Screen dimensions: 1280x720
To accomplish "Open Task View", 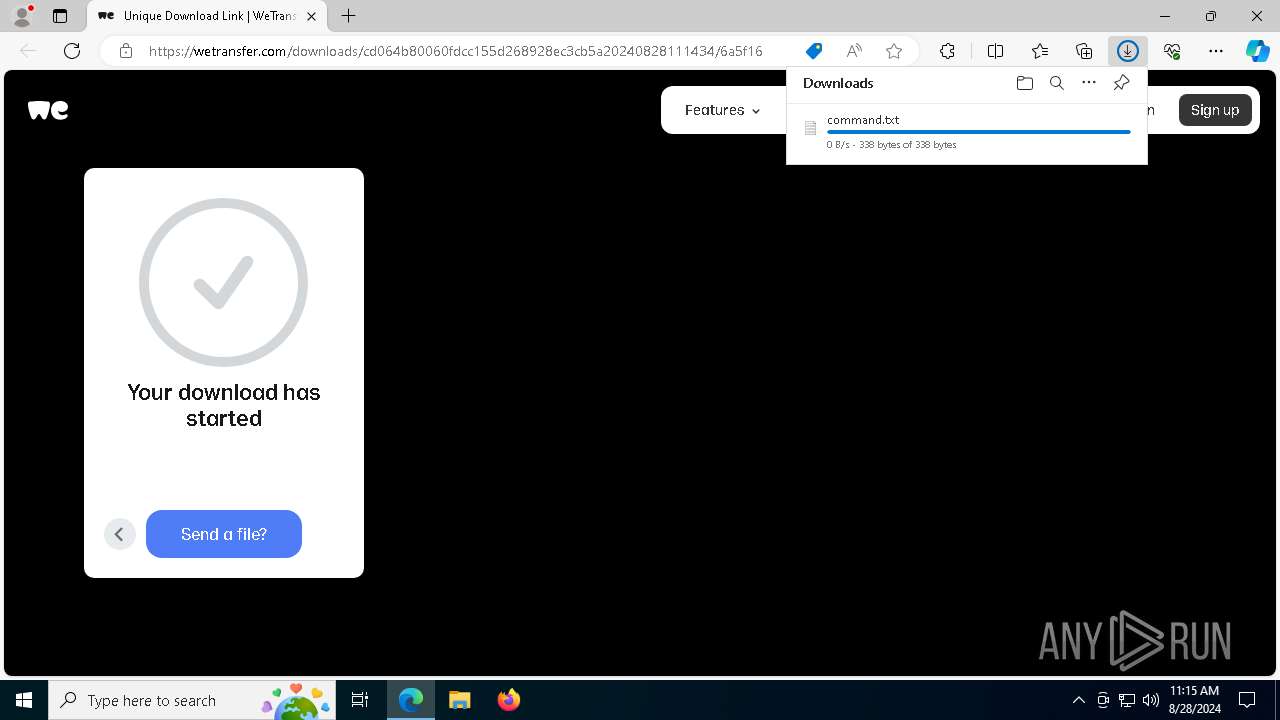I will click(x=360, y=700).
